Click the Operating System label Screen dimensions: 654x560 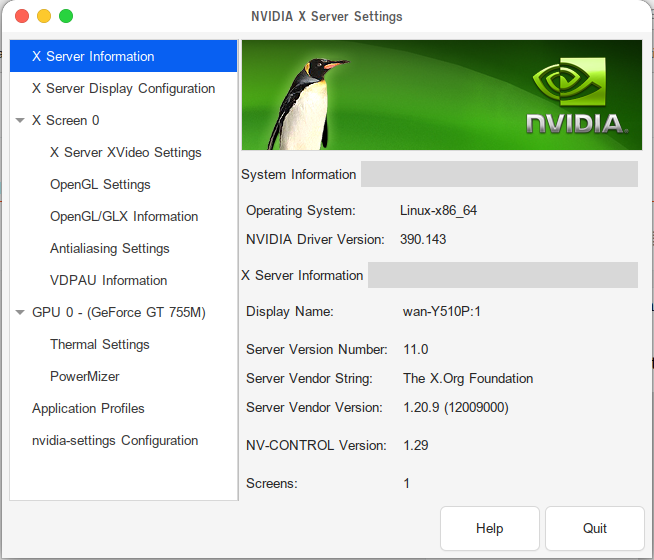(x=301, y=211)
